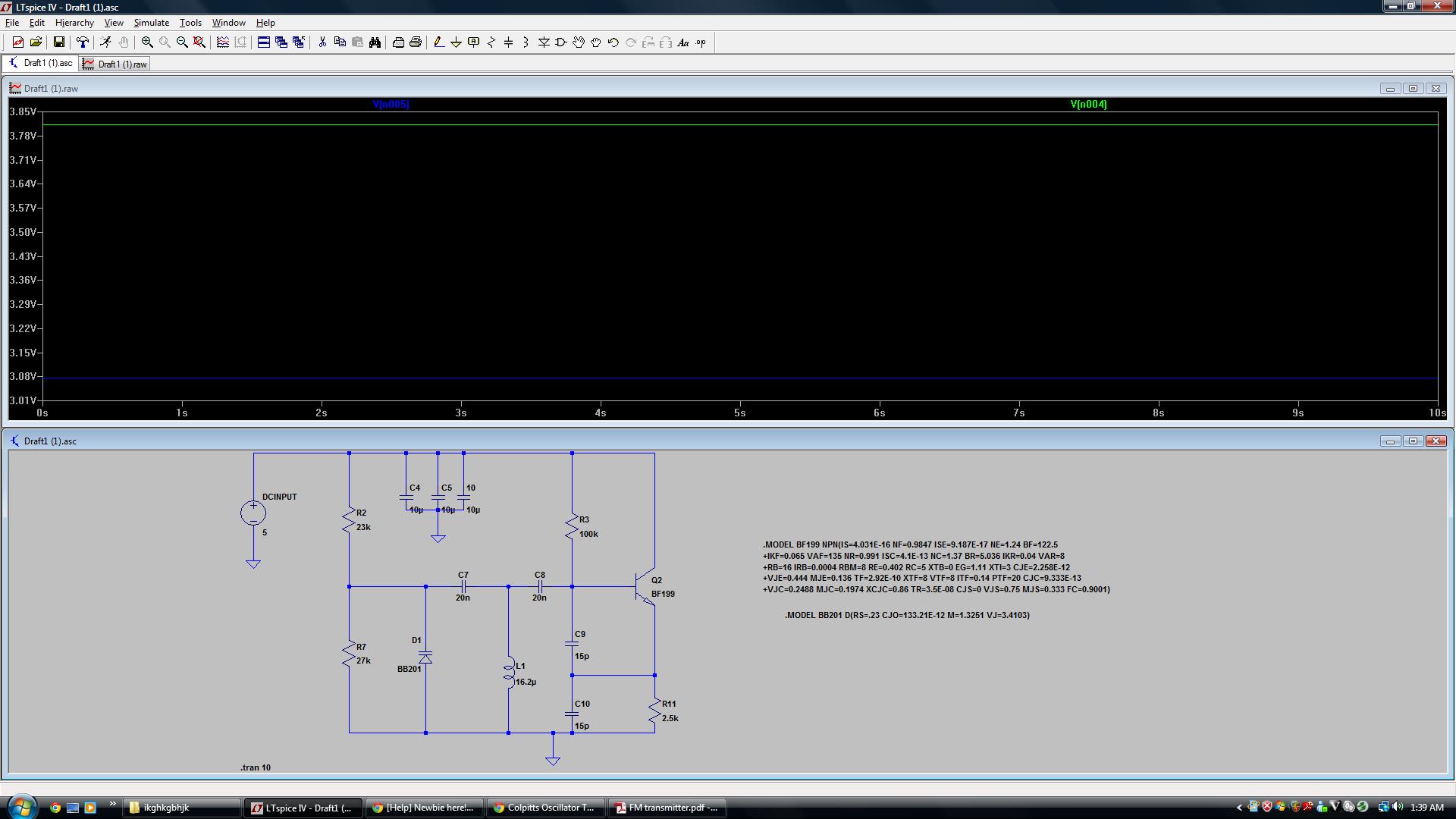This screenshot has width=1456, height=819.
Task: Click the SPICE directive .op icon
Action: point(701,42)
